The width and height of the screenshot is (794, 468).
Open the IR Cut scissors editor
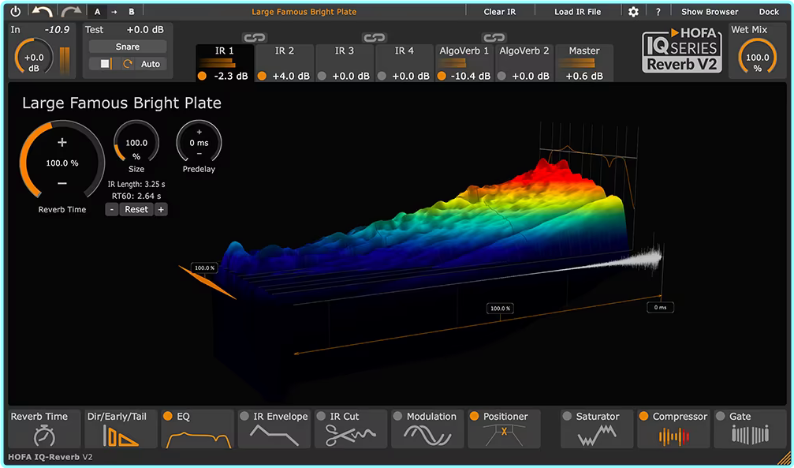tap(350, 430)
